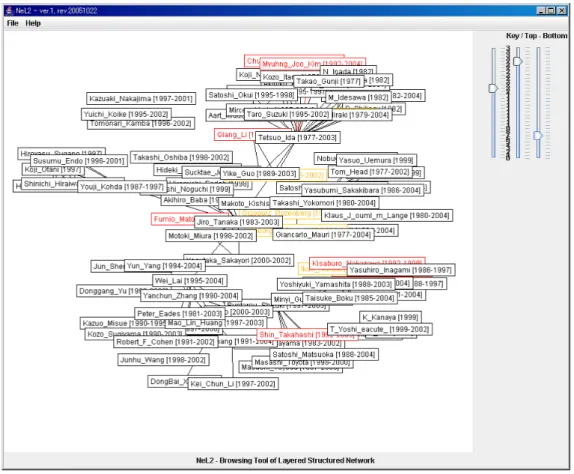Open the Help menu

click(33, 23)
